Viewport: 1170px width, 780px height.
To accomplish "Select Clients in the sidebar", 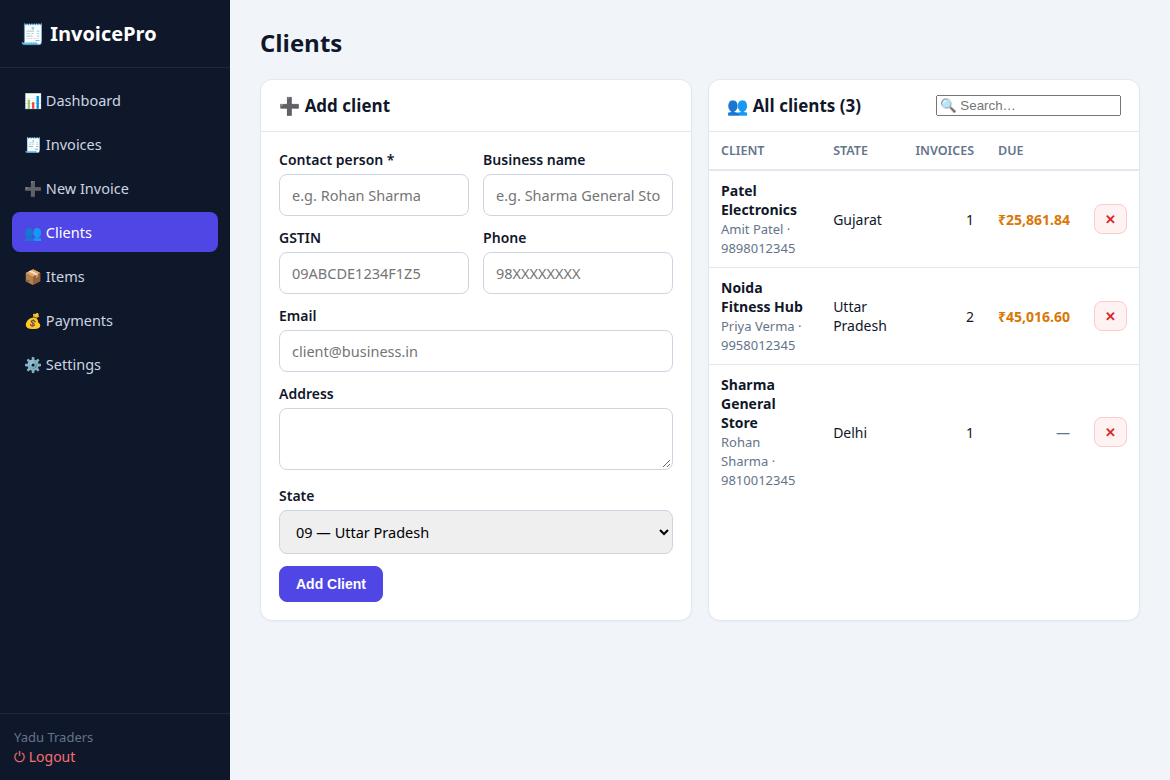I will 115,232.
